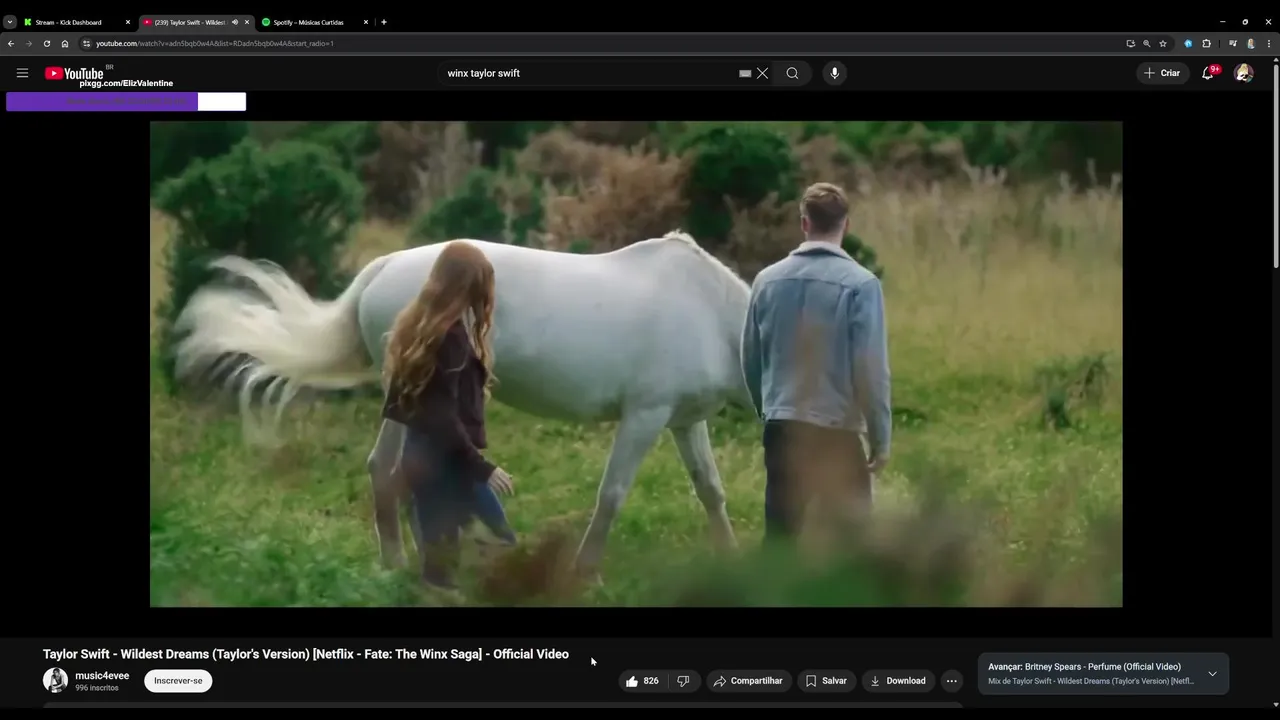This screenshot has width=1280, height=720.
Task: Open the music4evee channel avatar
Action: tap(55, 681)
